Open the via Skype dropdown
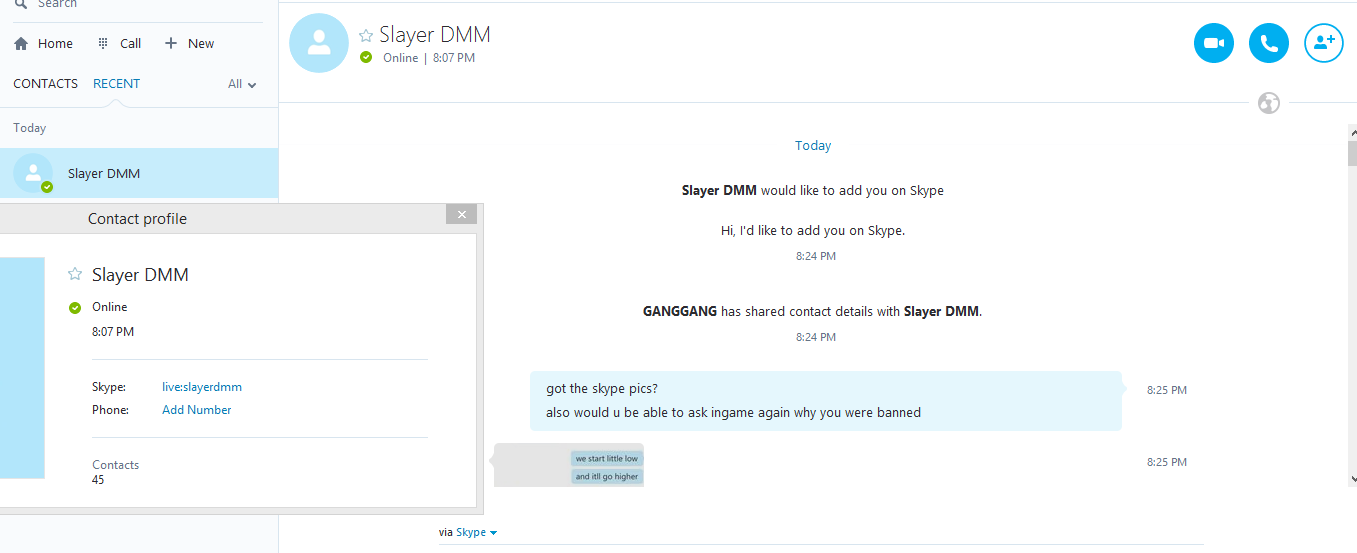The width and height of the screenshot is (1357, 553). coord(477,533)
